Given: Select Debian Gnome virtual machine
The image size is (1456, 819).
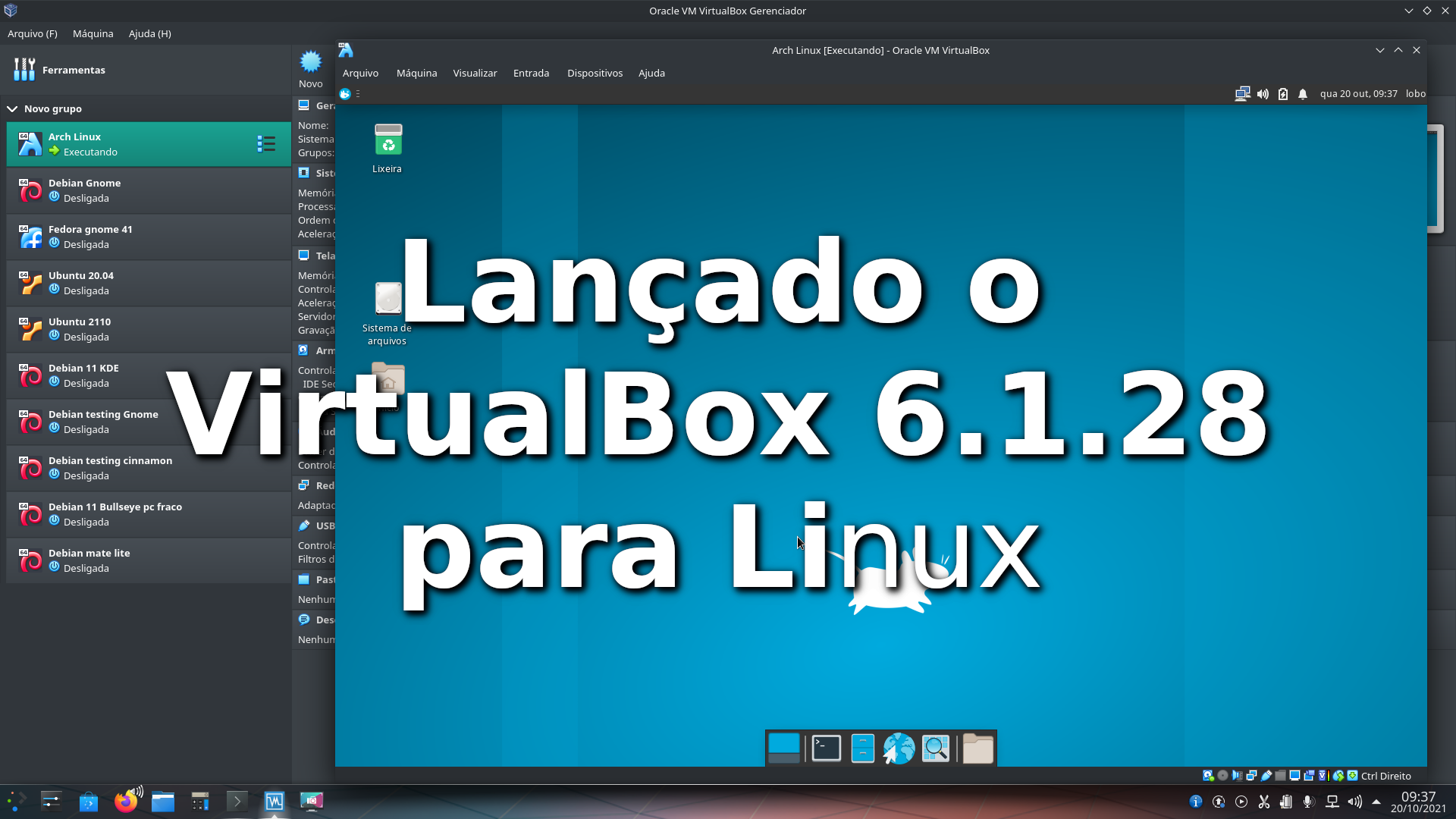Looking at the screenshot, I should (149, 190).
